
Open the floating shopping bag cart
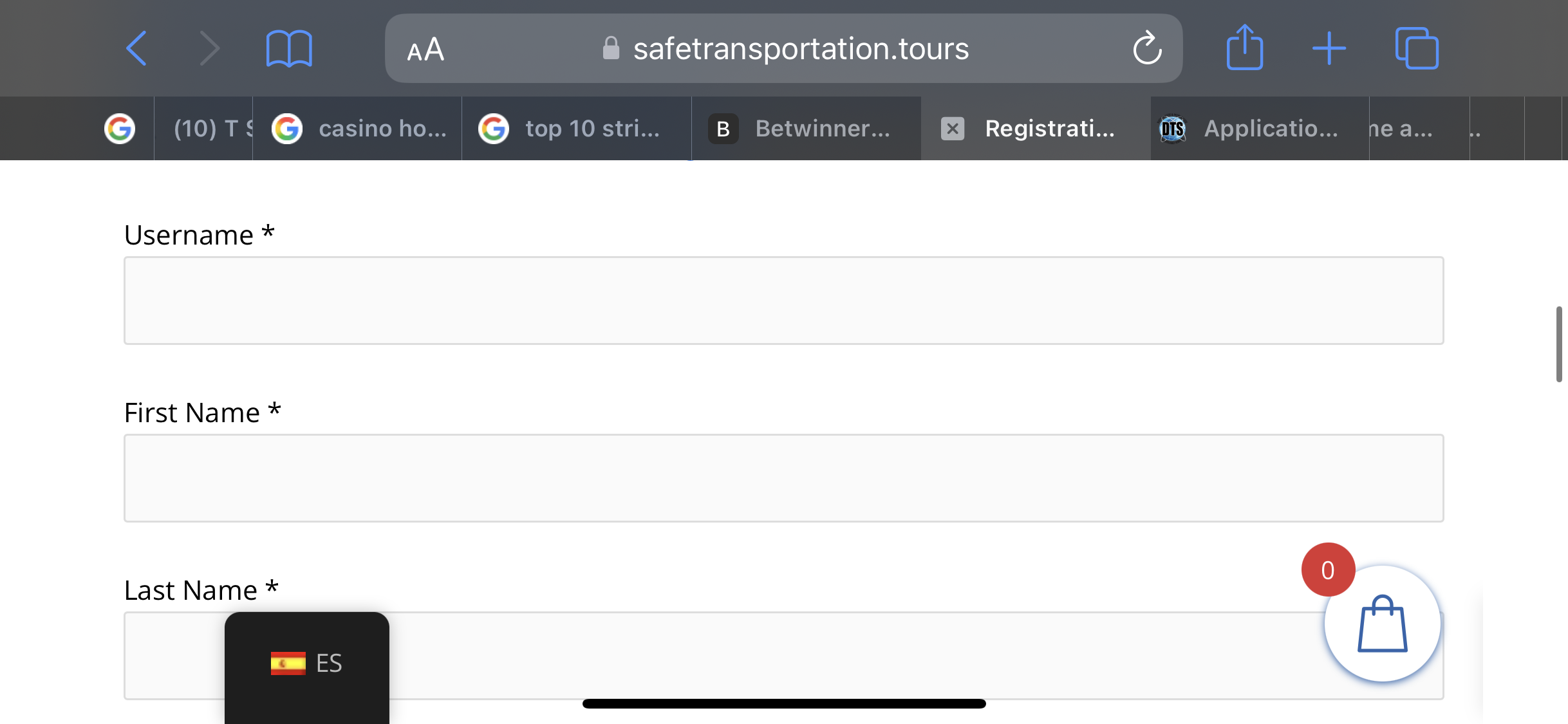[1382, 624]
